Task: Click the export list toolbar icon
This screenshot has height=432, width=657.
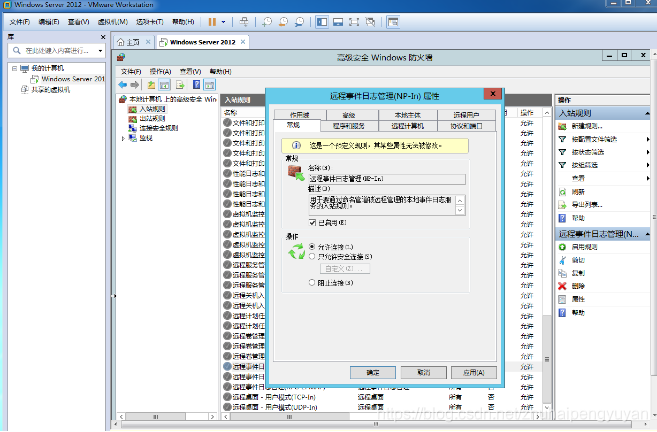Action: click(180, 85)
